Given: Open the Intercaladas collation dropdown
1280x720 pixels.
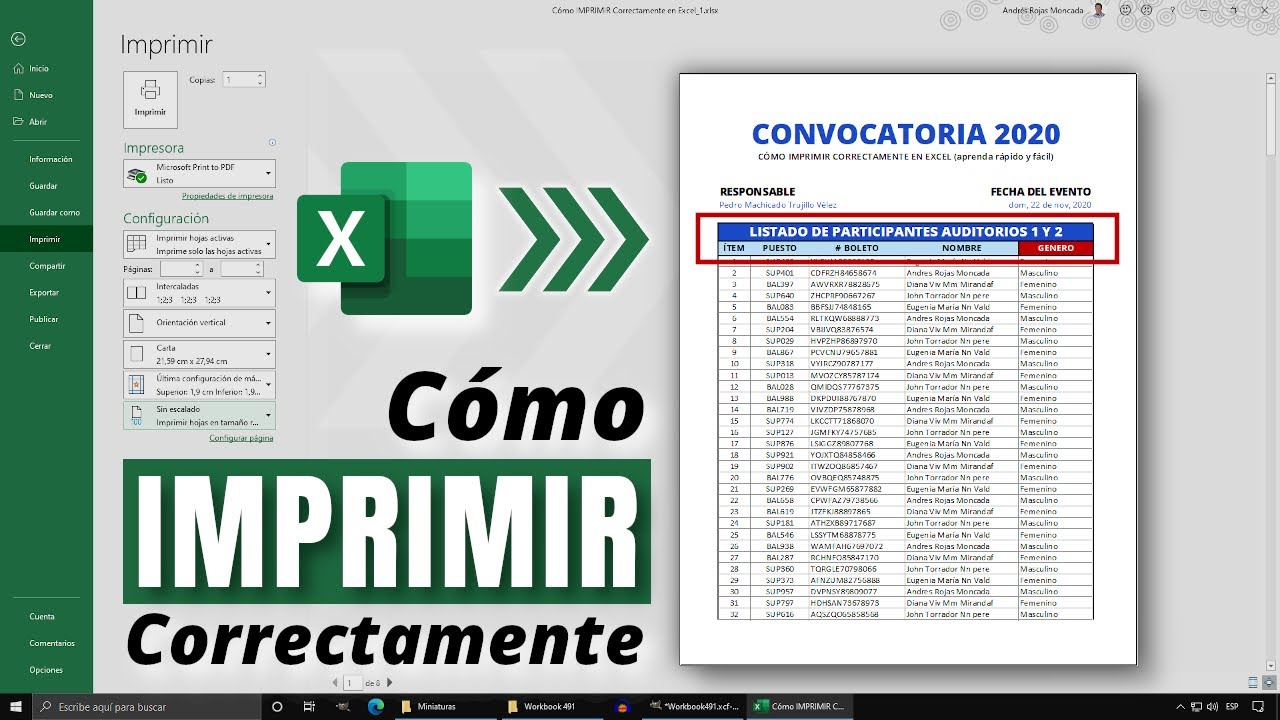Looking at the screenshot, I should pyautogui.click(x=199, y=292).
